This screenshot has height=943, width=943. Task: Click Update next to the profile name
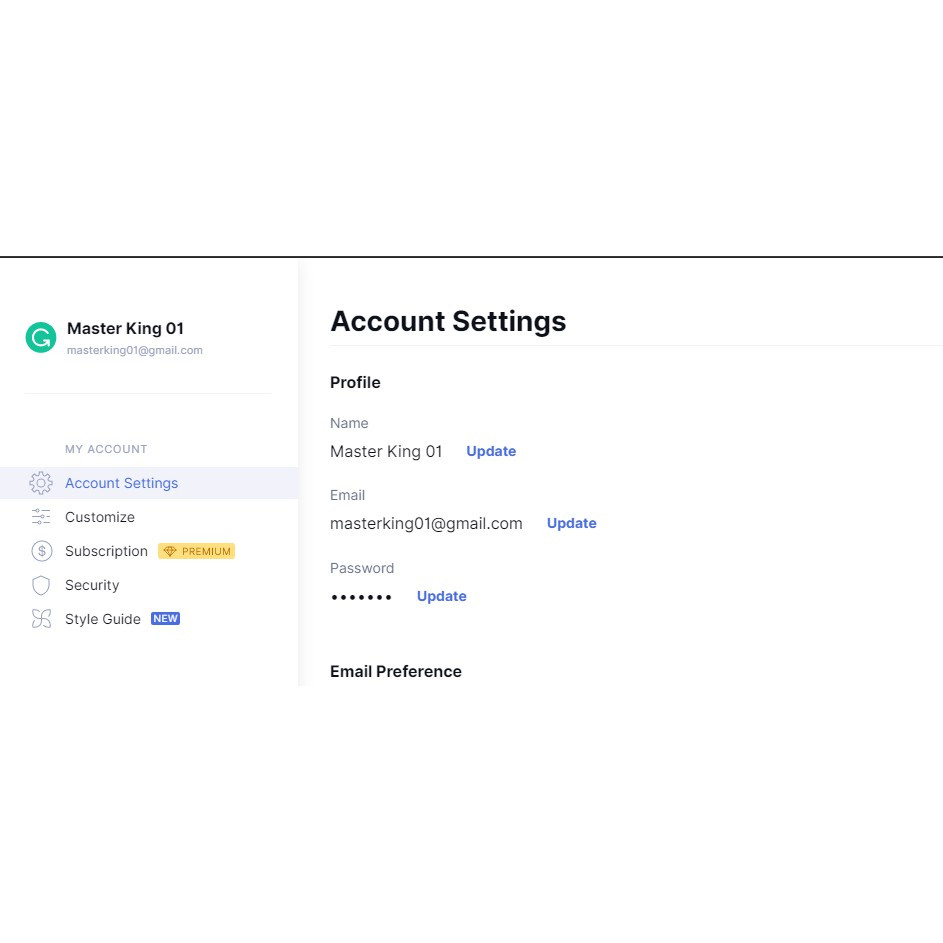pyautogui.click(x=491, y=451)
